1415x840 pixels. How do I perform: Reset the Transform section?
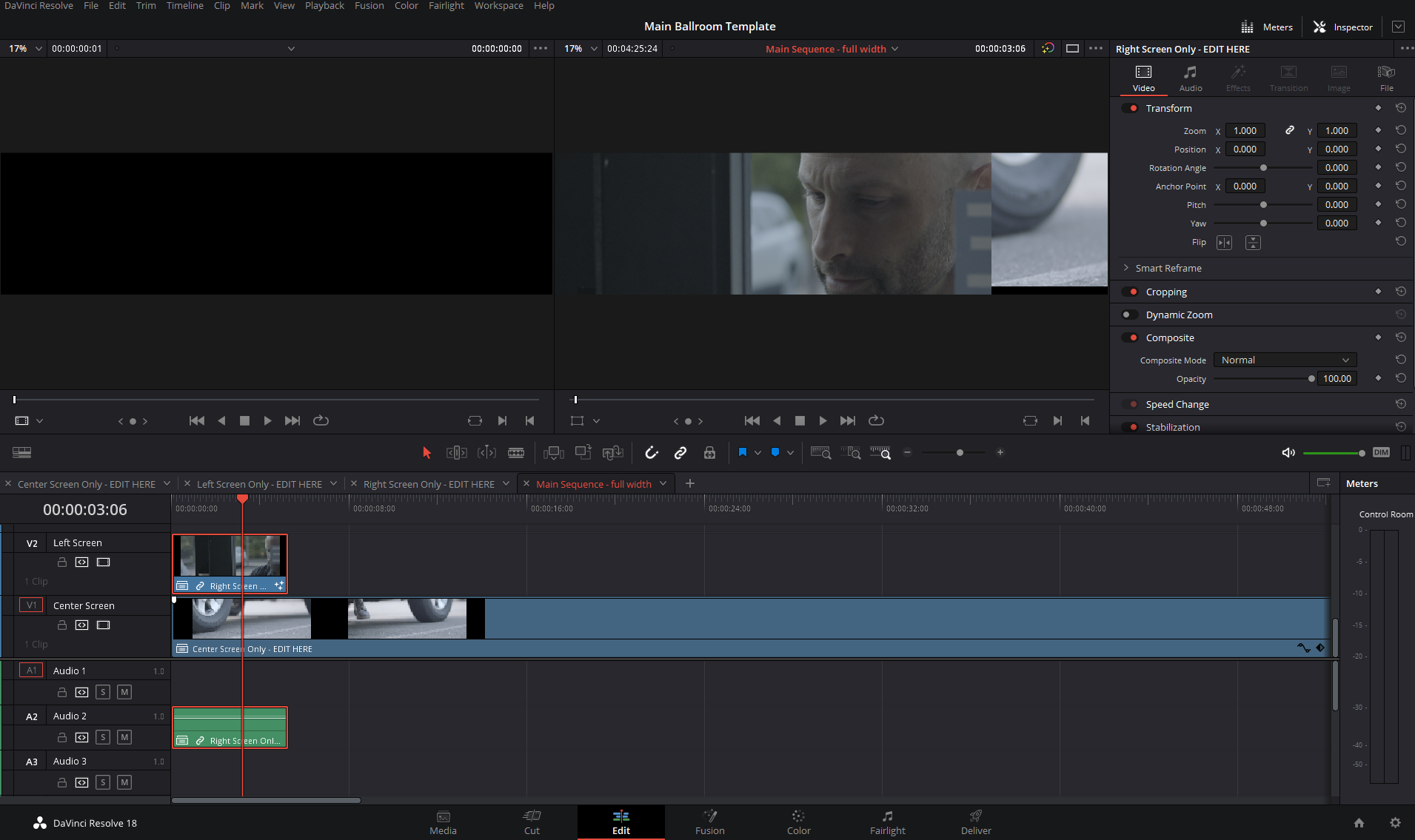pos(1401,108)
